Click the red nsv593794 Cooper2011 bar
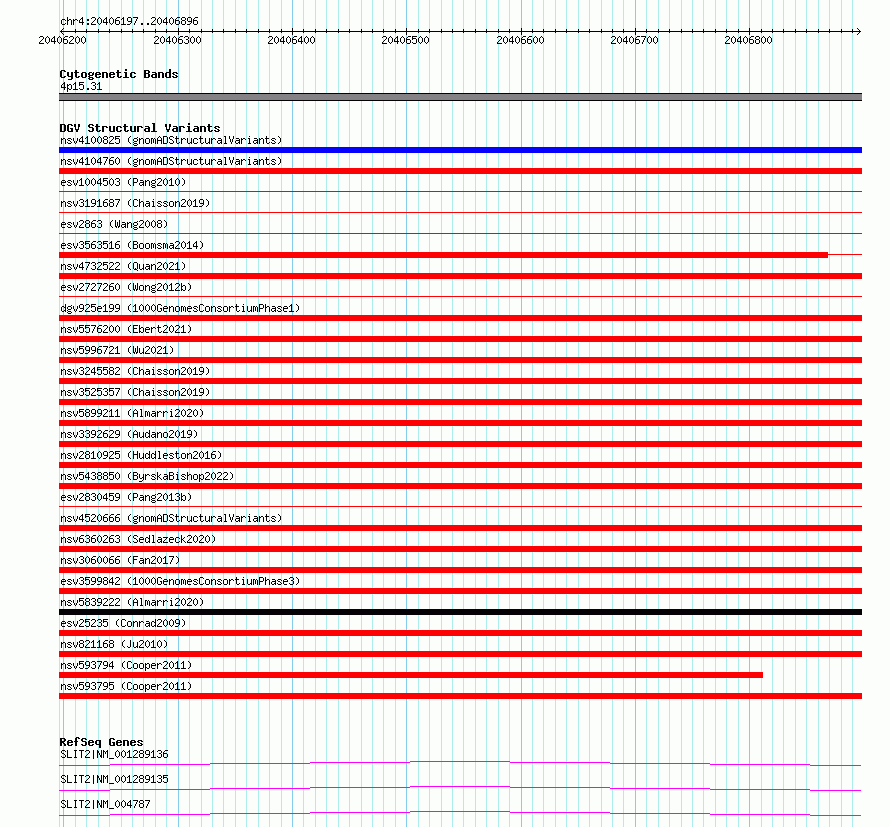This screenshot has height=827, width=890. tap(411, 675)
